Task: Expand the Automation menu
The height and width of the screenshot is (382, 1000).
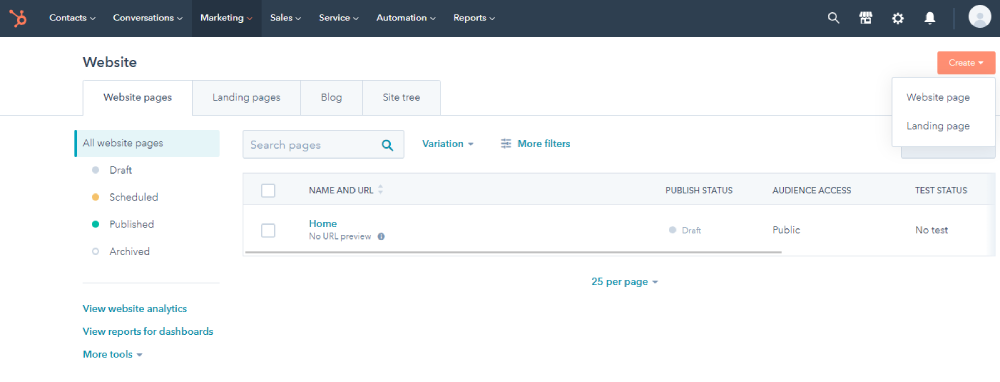Action: point(406,18)
